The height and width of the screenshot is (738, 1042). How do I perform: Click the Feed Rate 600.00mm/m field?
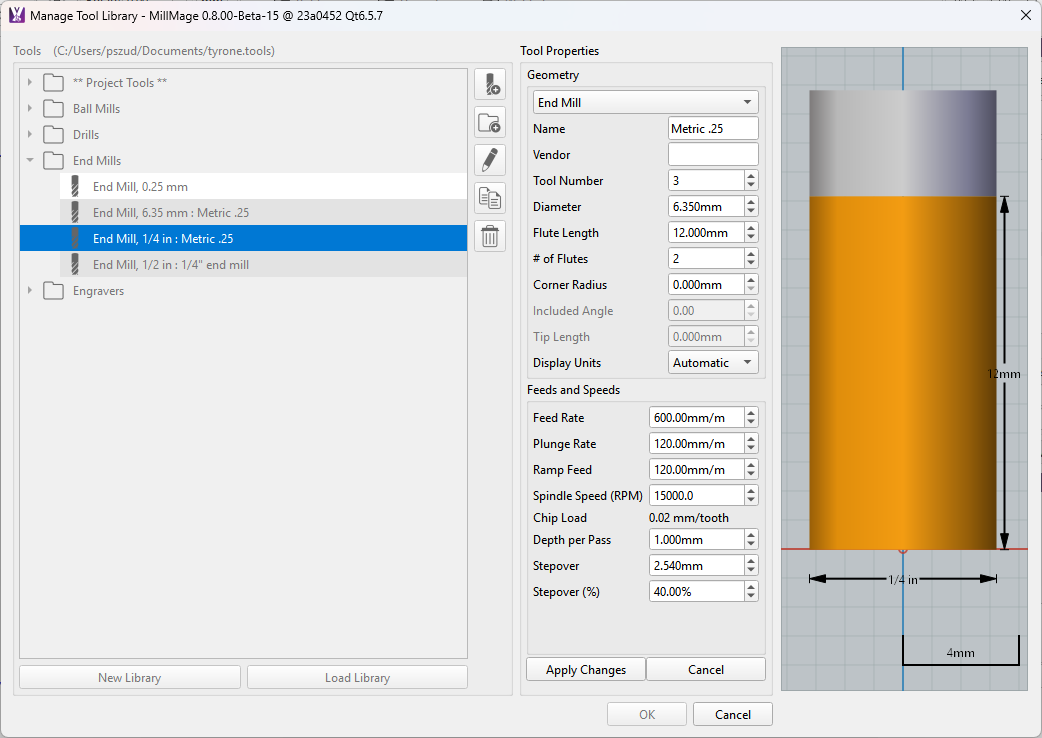696,417
